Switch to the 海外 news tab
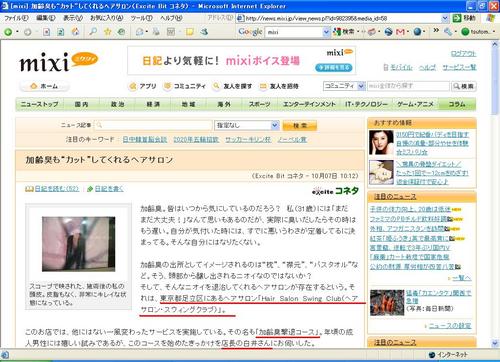 point(224,104)
